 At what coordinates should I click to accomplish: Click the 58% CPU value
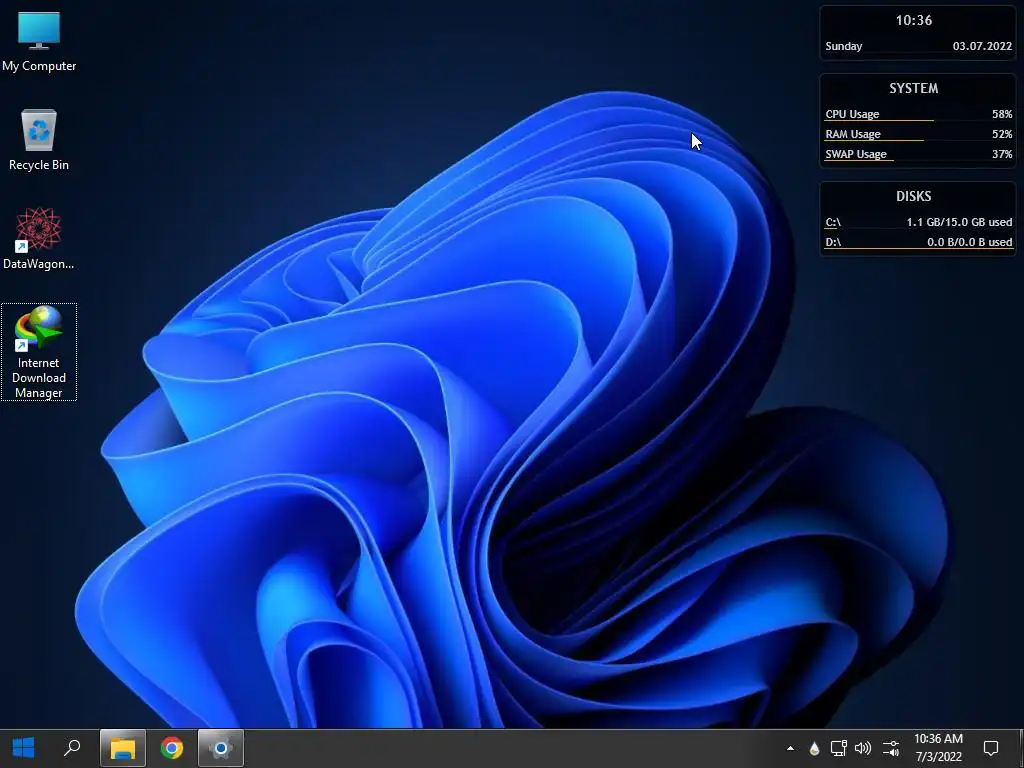(x=1002, y=114)
